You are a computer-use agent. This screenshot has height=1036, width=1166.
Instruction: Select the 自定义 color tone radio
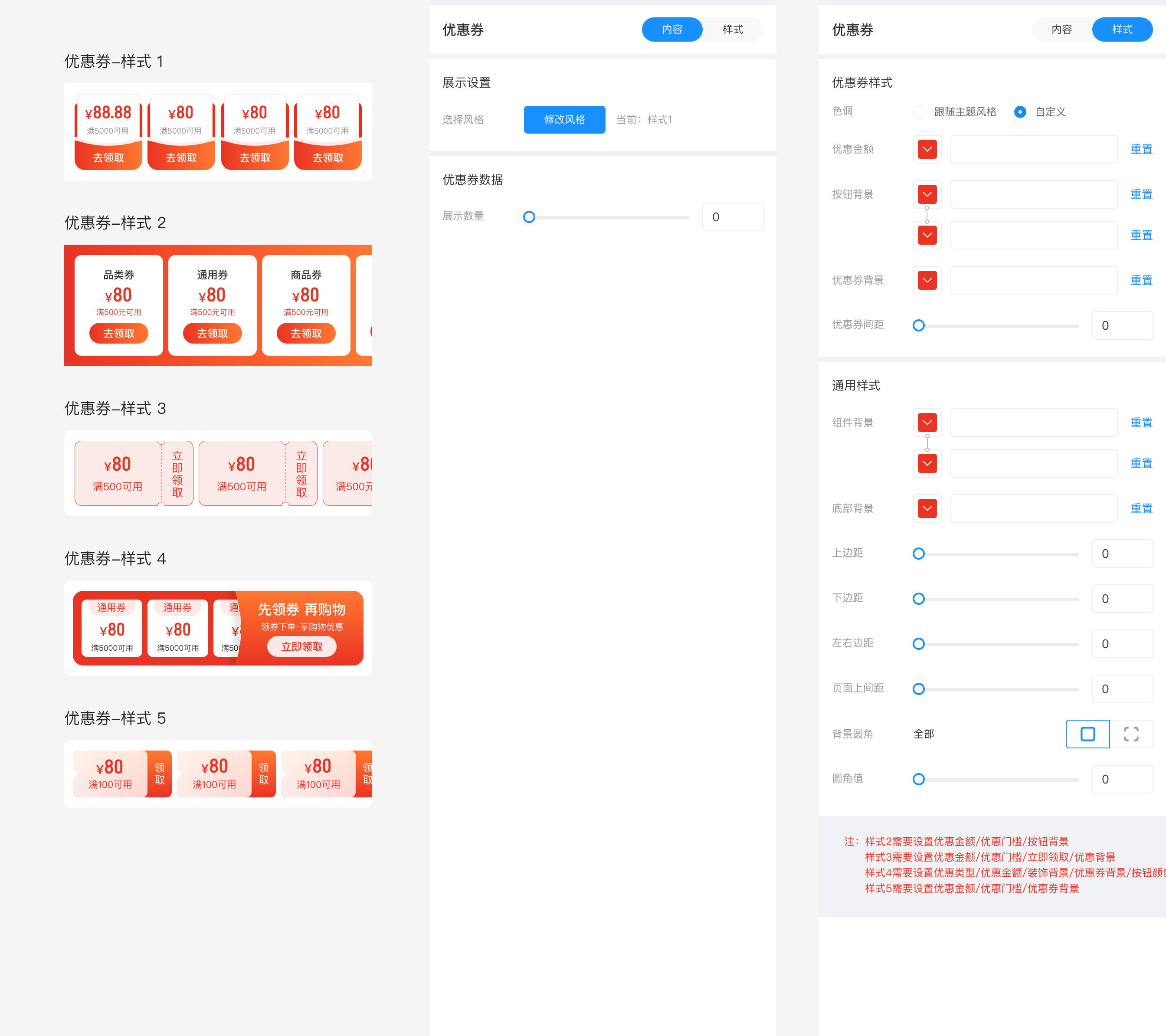[1020, 112]
